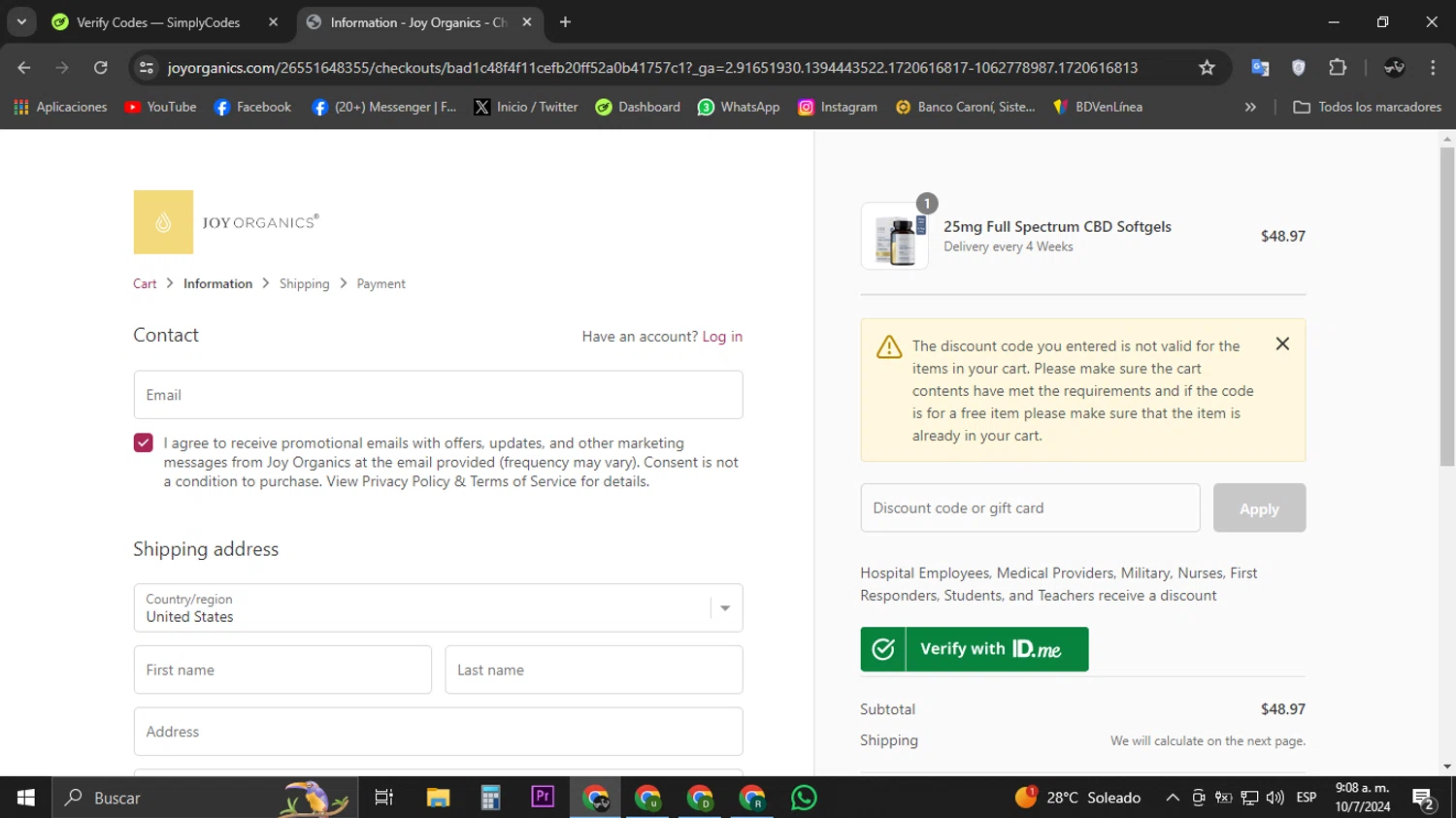Open the WhatsApp taskbar icon
This screenshot has width=1456, height=818.
click(x=804, y=798)
